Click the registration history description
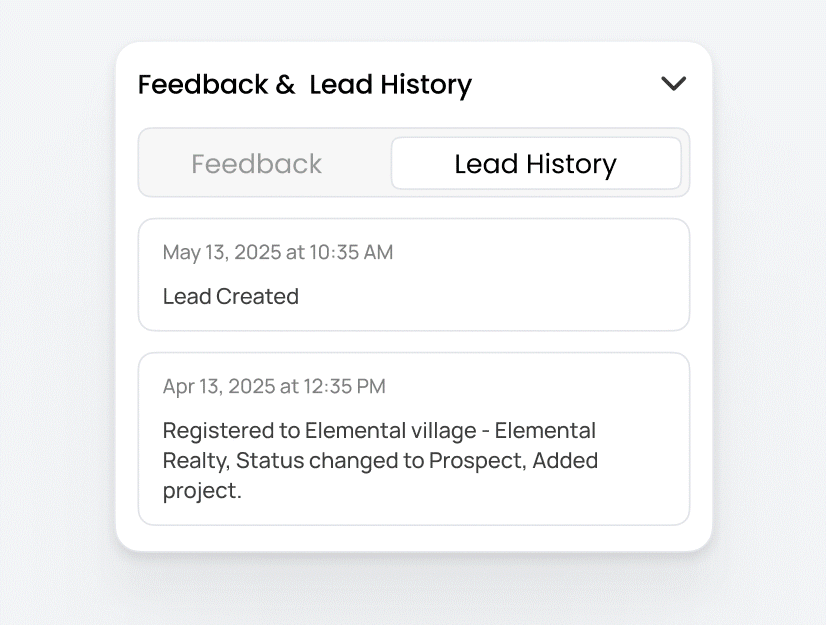The width and height of the screenshot is (826, 625). pos(380,460)
